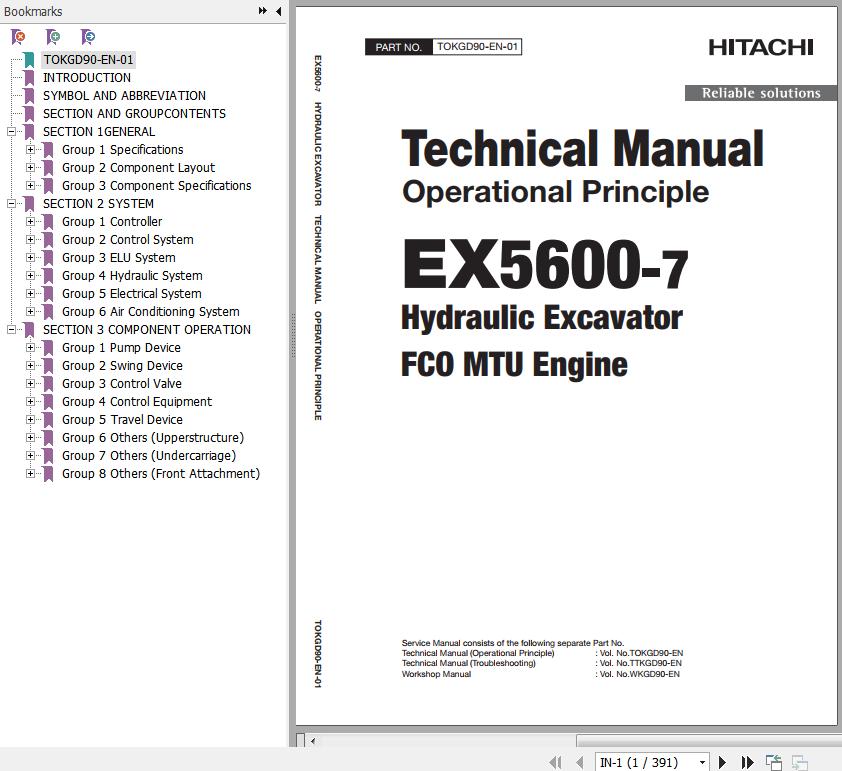Jump to Group 3 Component Specifications bookmark

click(156, 185)
